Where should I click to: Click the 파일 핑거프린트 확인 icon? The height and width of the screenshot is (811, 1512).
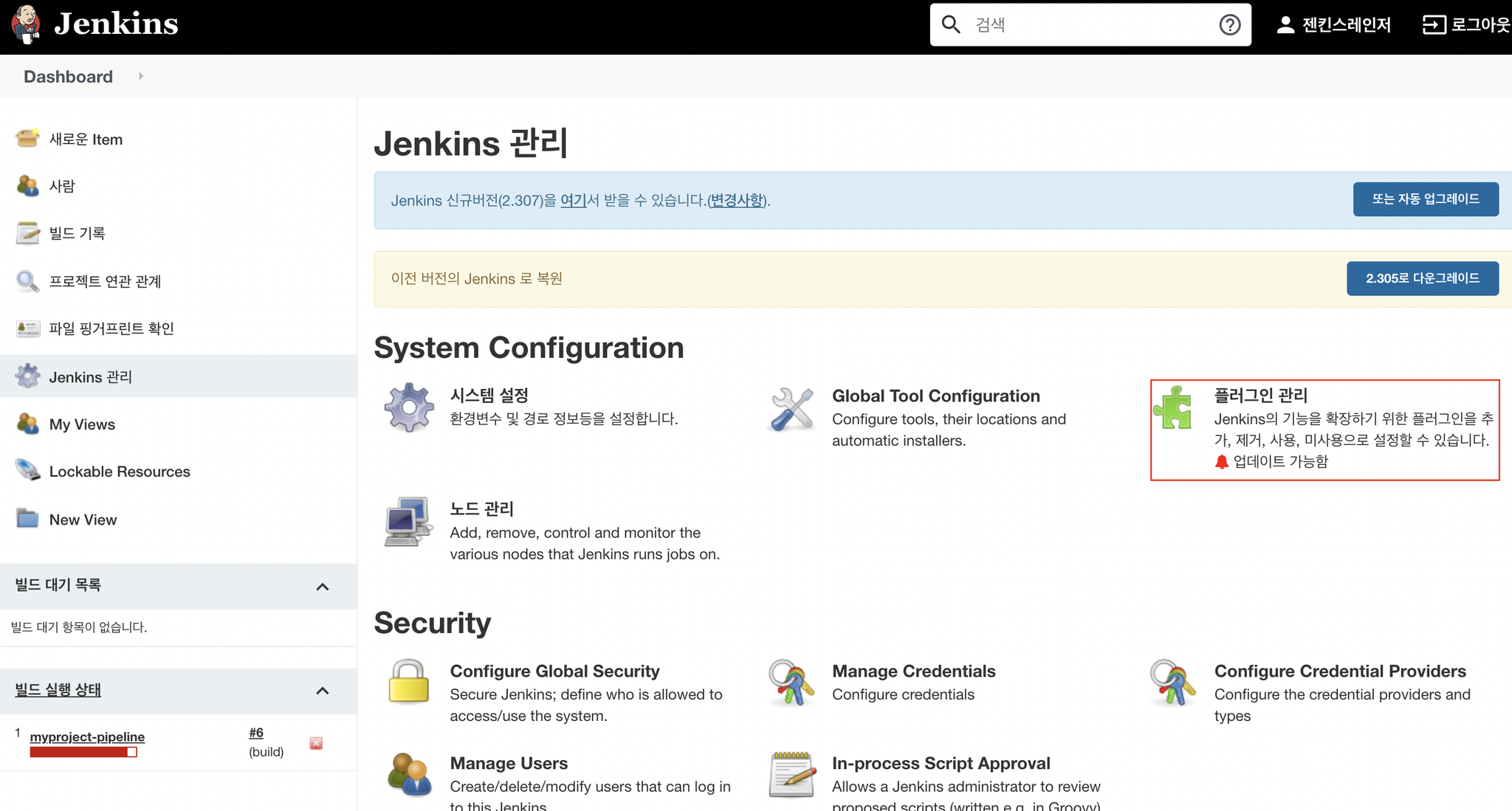point(28,328)
